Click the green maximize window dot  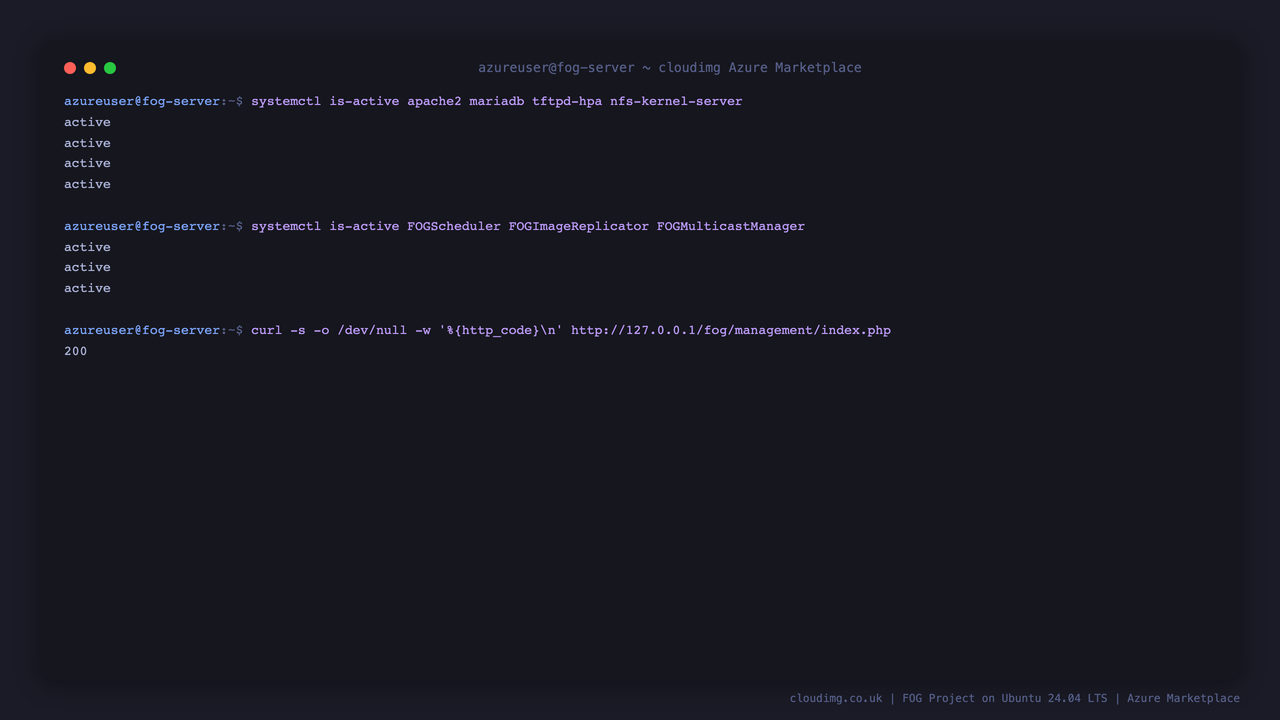[110, 68]
